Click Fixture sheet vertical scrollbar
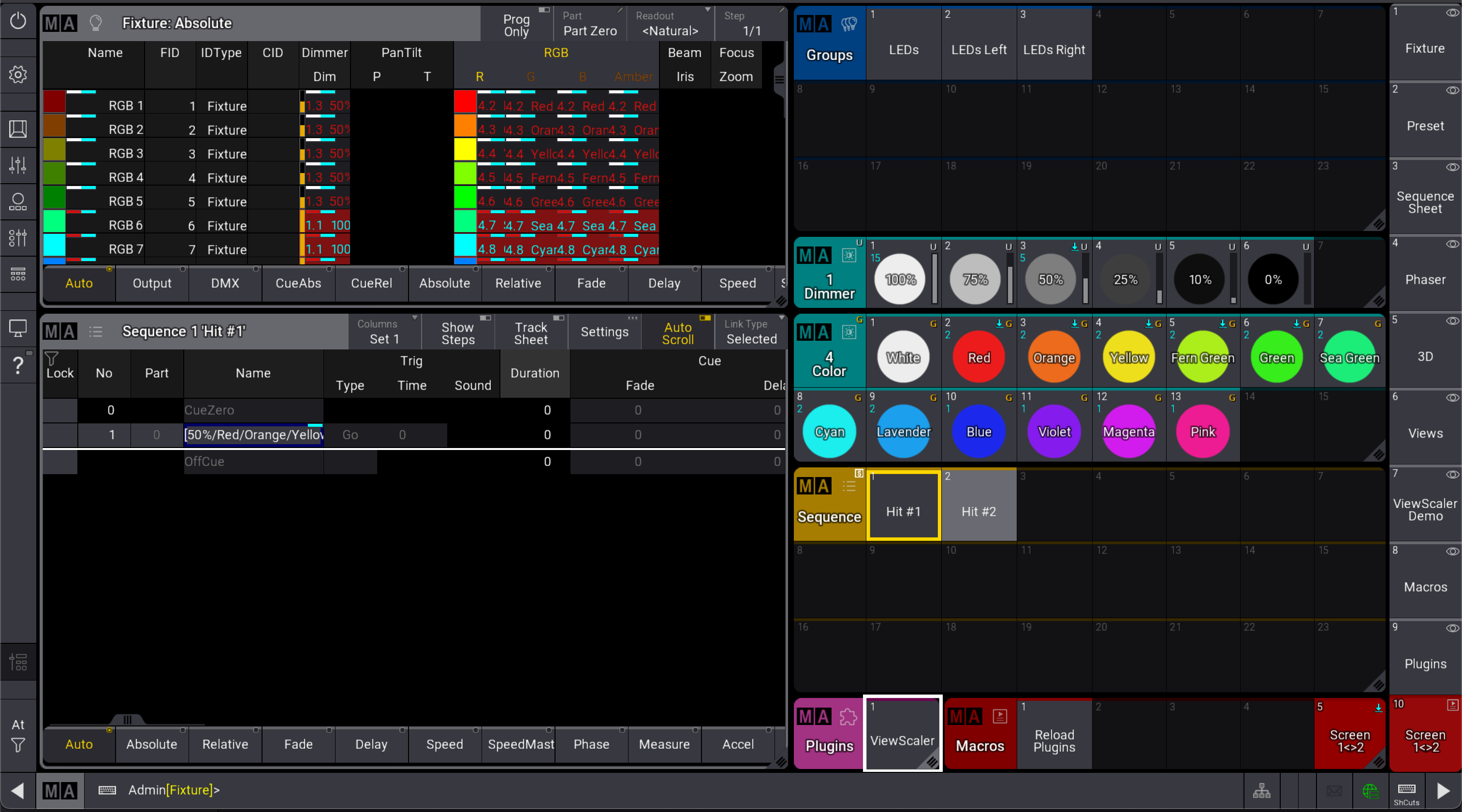1462x812 pixels. pyautogui.click(x=779, y=80)
